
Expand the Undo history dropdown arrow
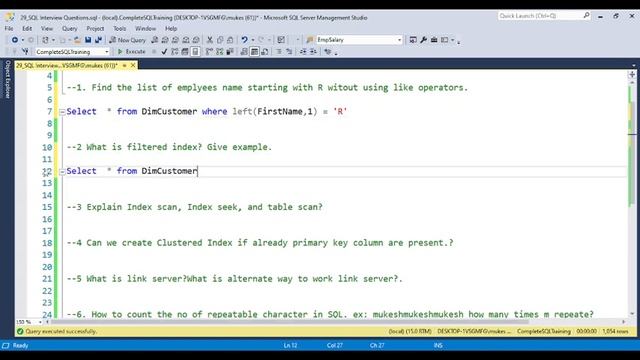(253, 40)
